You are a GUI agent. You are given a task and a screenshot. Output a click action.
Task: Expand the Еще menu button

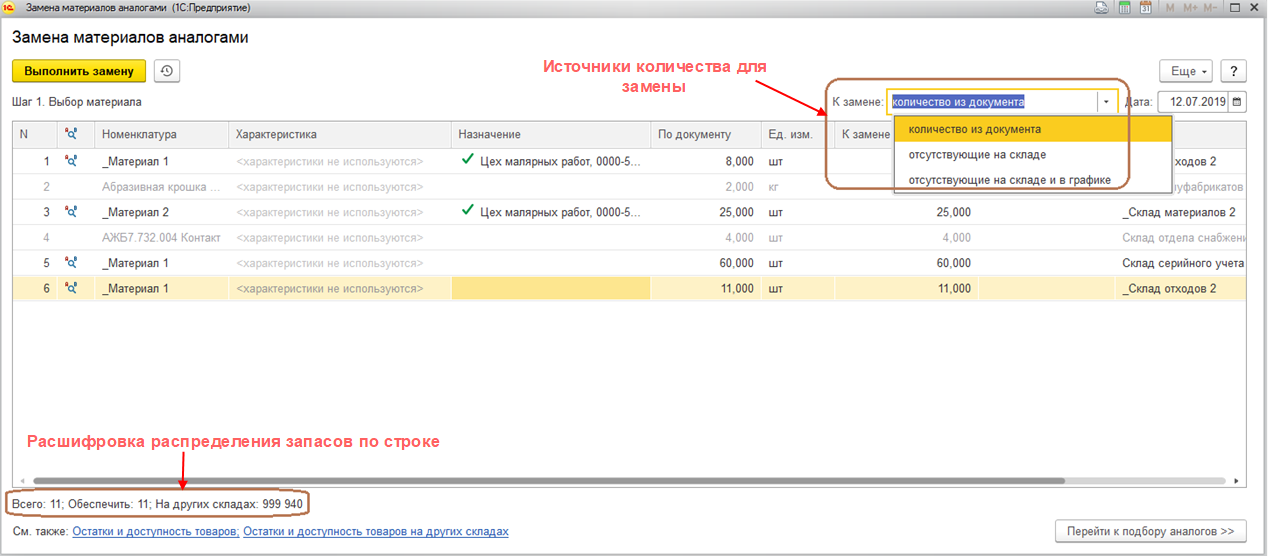[1185, 72]
